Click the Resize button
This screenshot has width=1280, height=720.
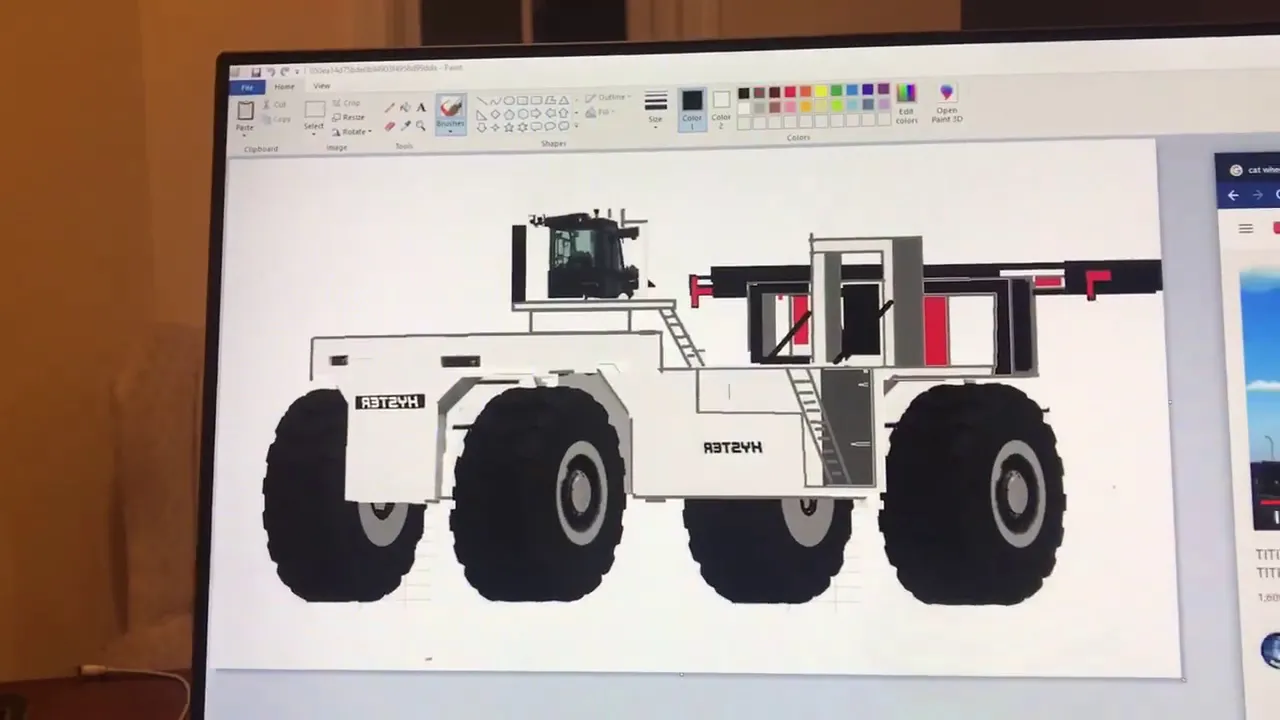pyautogui.click(x=349, y=117)
